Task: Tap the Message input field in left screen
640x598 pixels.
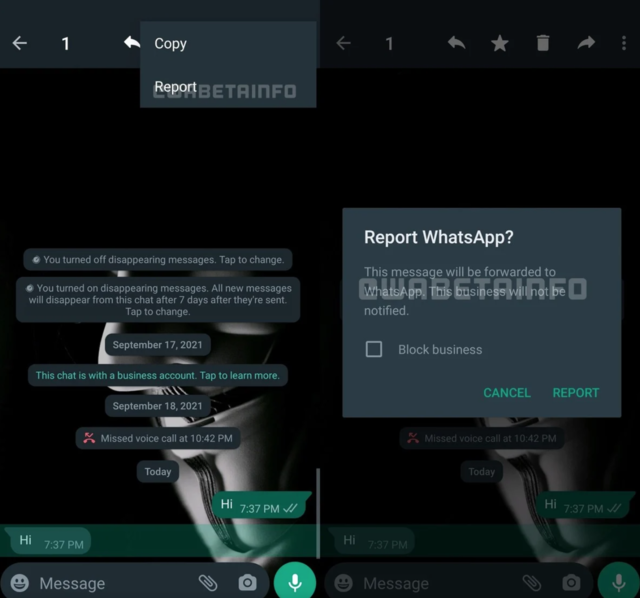Action: click(x=114, y=583)
